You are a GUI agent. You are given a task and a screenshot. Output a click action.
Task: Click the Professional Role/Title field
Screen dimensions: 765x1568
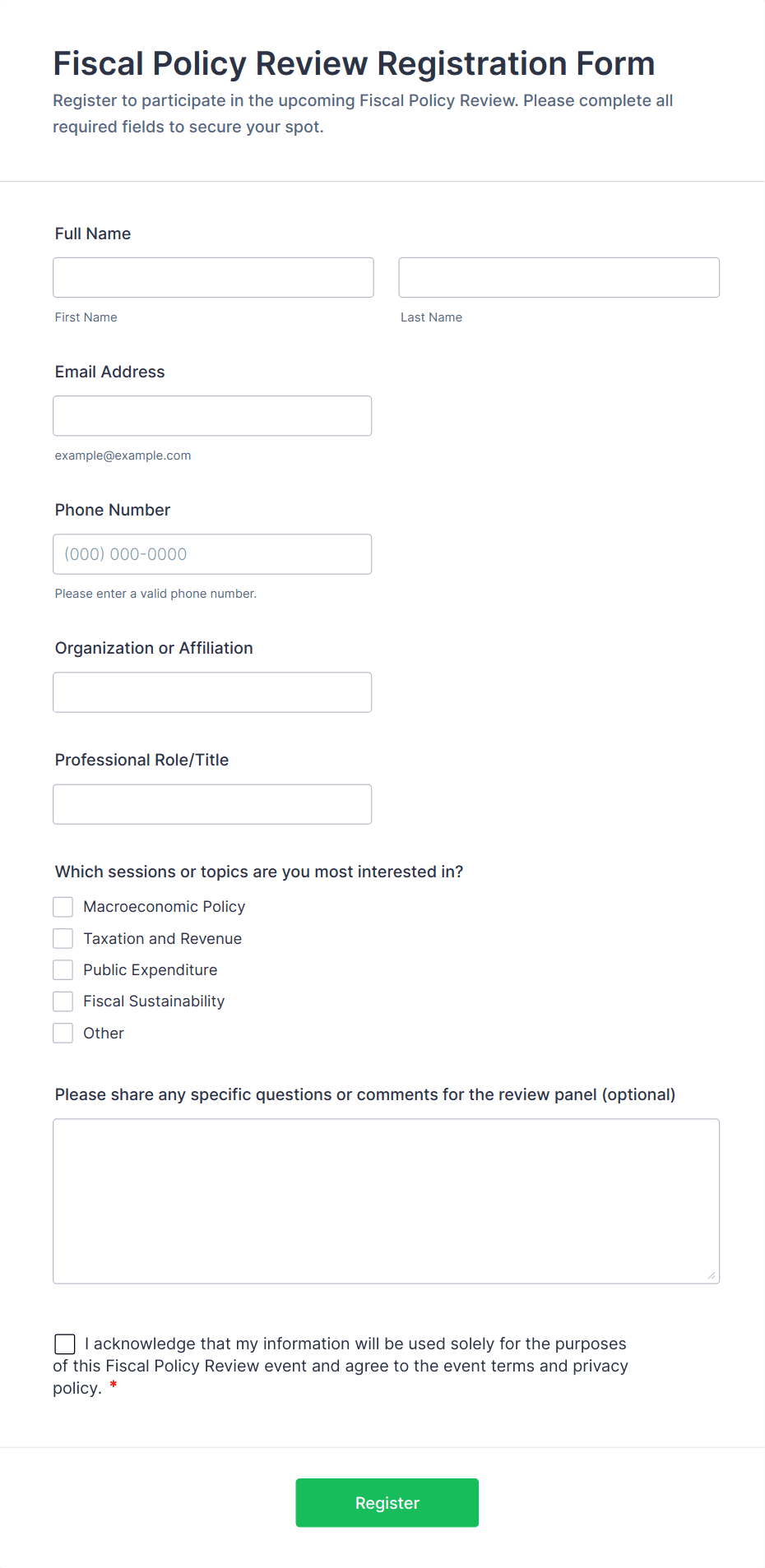pyautogui.click(x=212, y=804)
